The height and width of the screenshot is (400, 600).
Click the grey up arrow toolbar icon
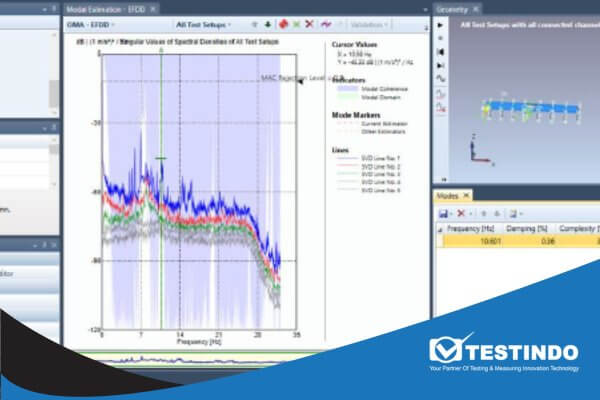coord(254,25)
